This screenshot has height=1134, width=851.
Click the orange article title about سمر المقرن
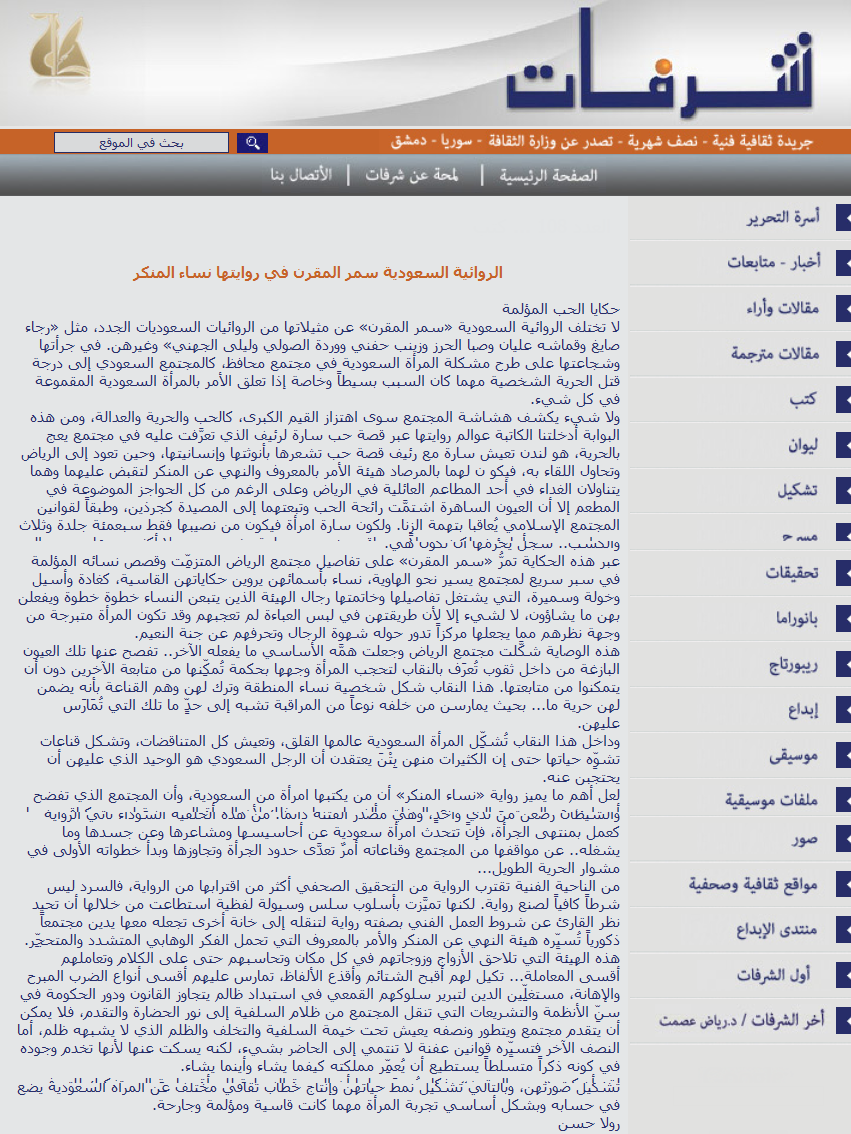click(317, 273)
